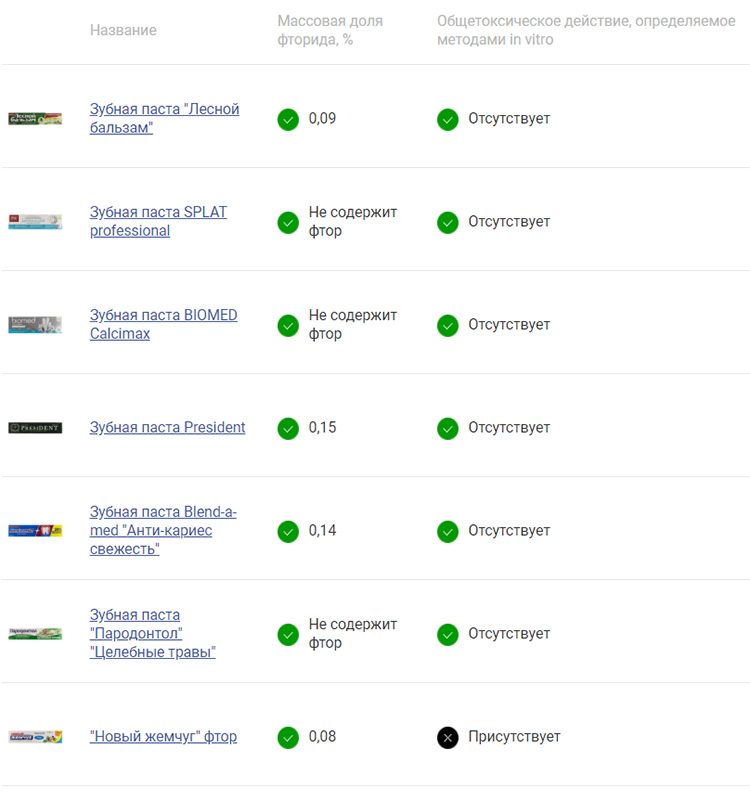
Task: Click the "Массовая доля фторида, %" column header
Action: coord(330,30)
